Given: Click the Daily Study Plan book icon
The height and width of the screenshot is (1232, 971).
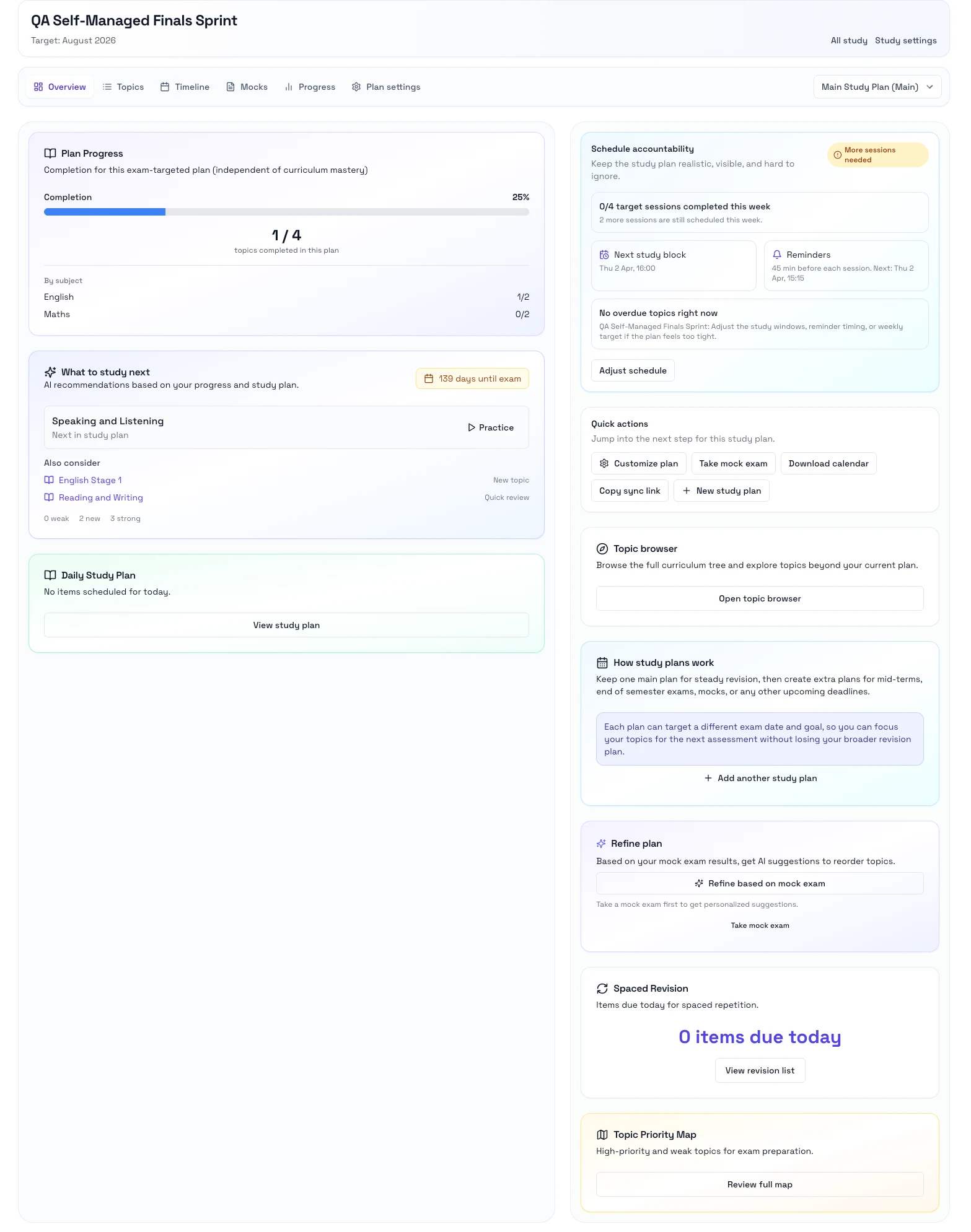Looking at the screenshot, I should [50, 575].
